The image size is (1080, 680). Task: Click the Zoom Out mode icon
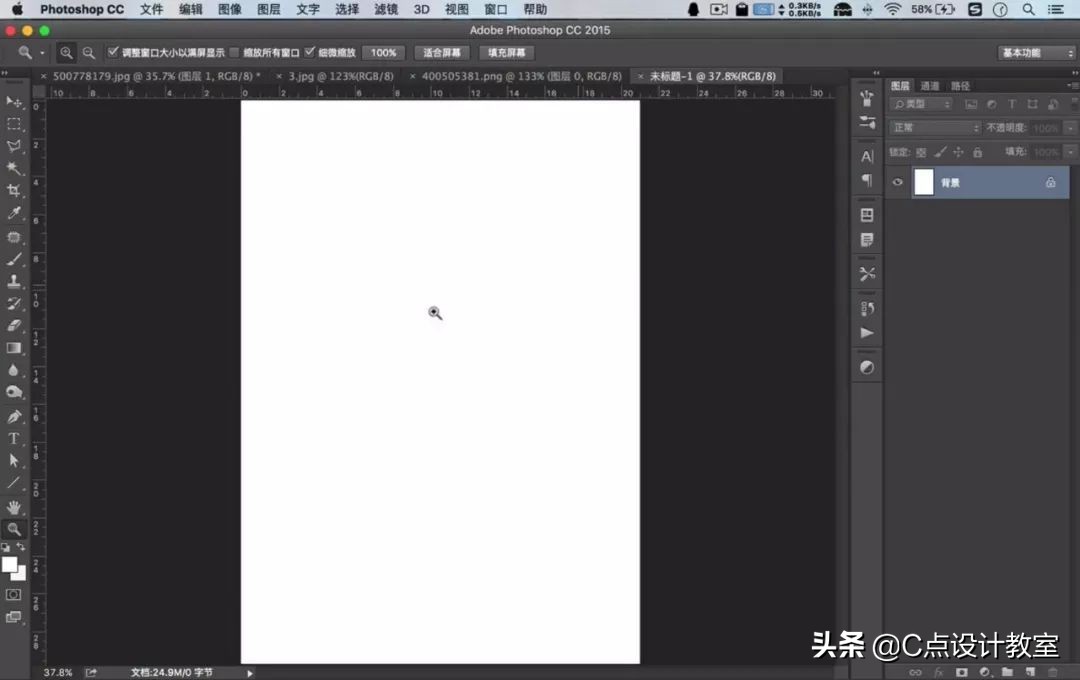coord(89,52)
